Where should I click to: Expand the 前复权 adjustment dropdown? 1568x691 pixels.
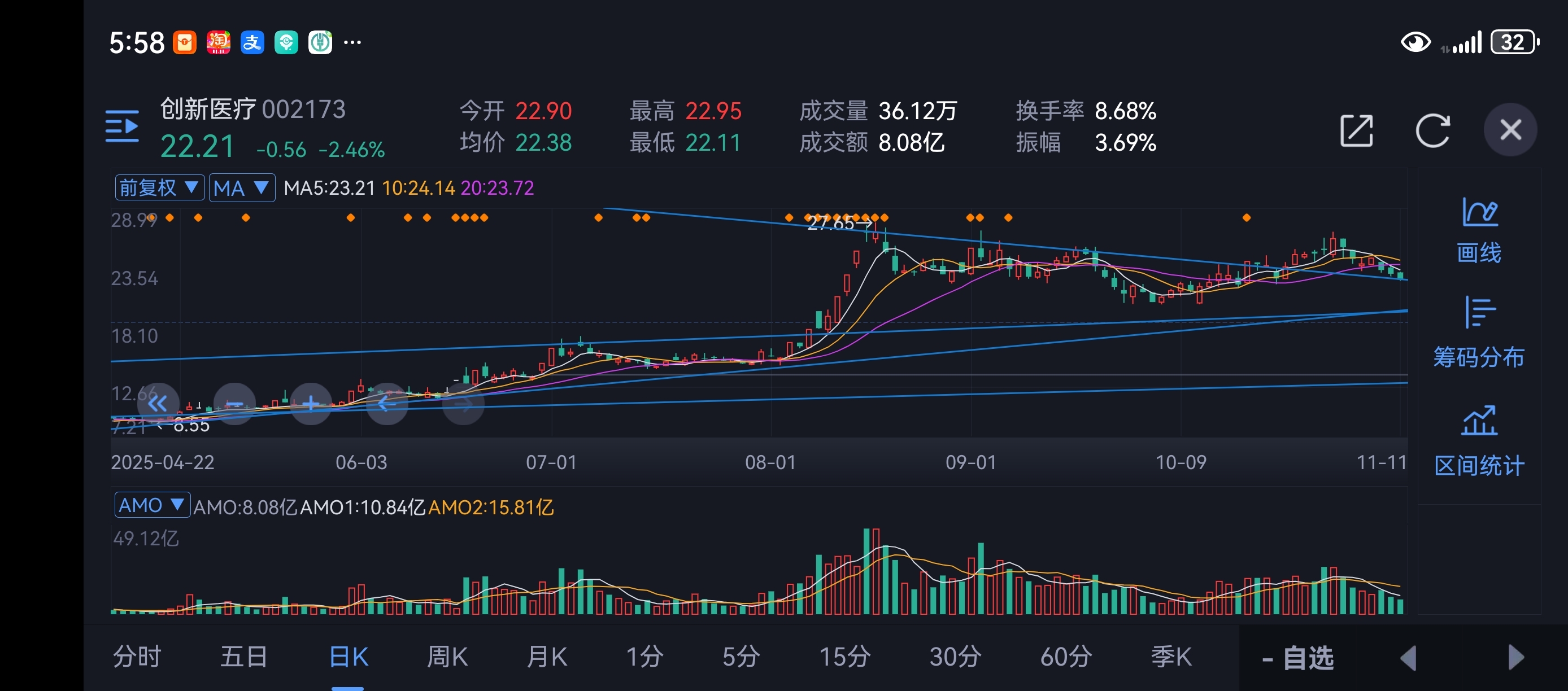pos(159,187)
